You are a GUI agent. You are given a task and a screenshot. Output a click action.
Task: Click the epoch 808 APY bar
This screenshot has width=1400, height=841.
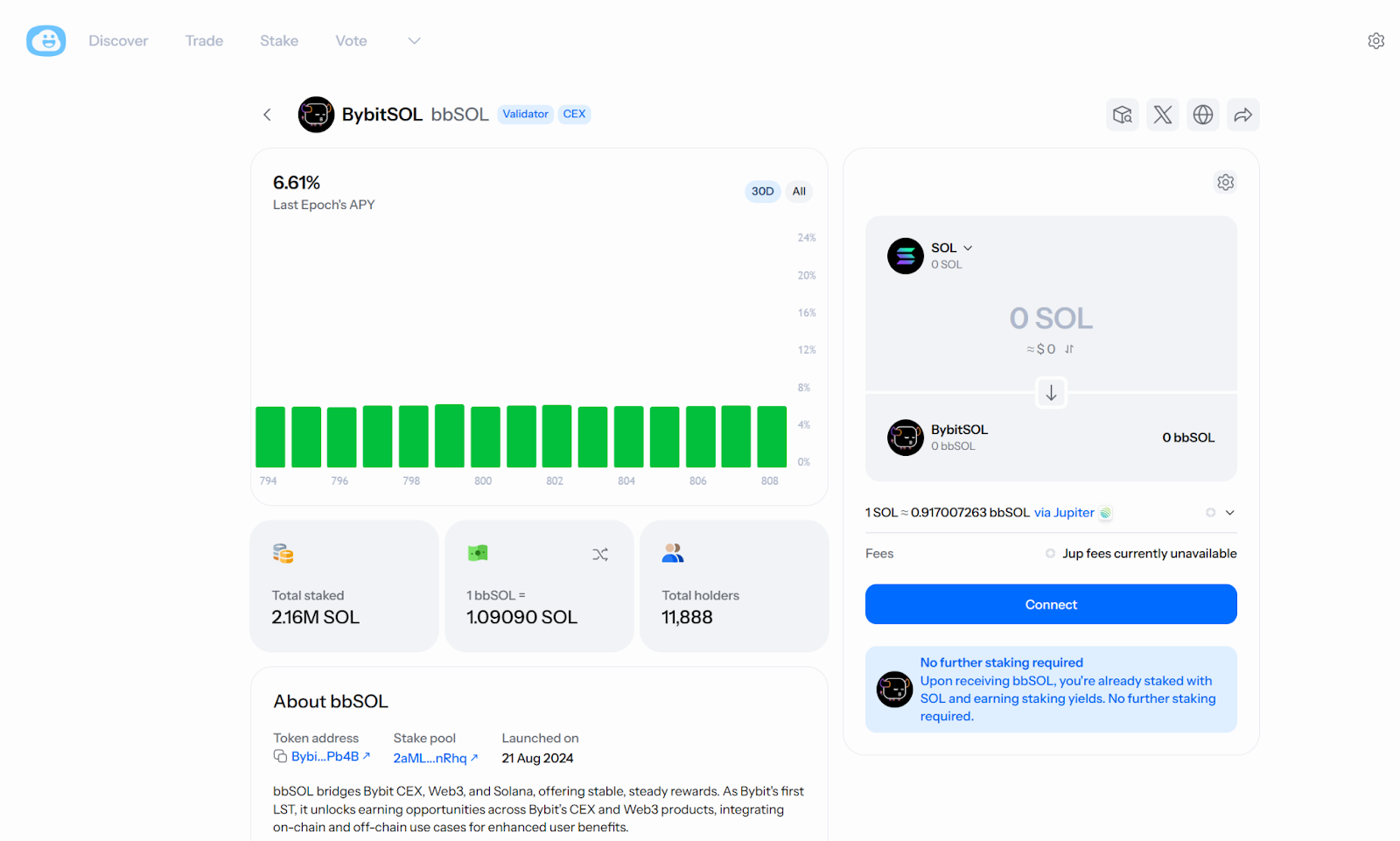[x=772, y=437]
